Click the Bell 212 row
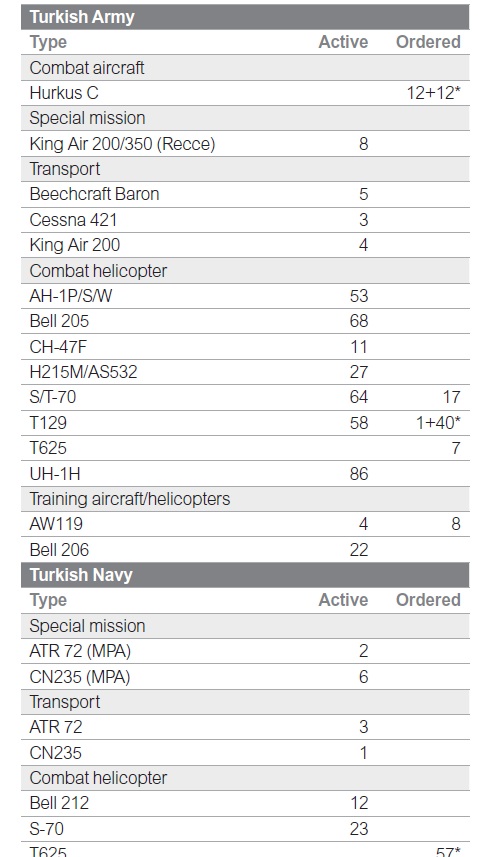Screen dimensions: 487x857 pyautogui.click(x=245, y=803)
